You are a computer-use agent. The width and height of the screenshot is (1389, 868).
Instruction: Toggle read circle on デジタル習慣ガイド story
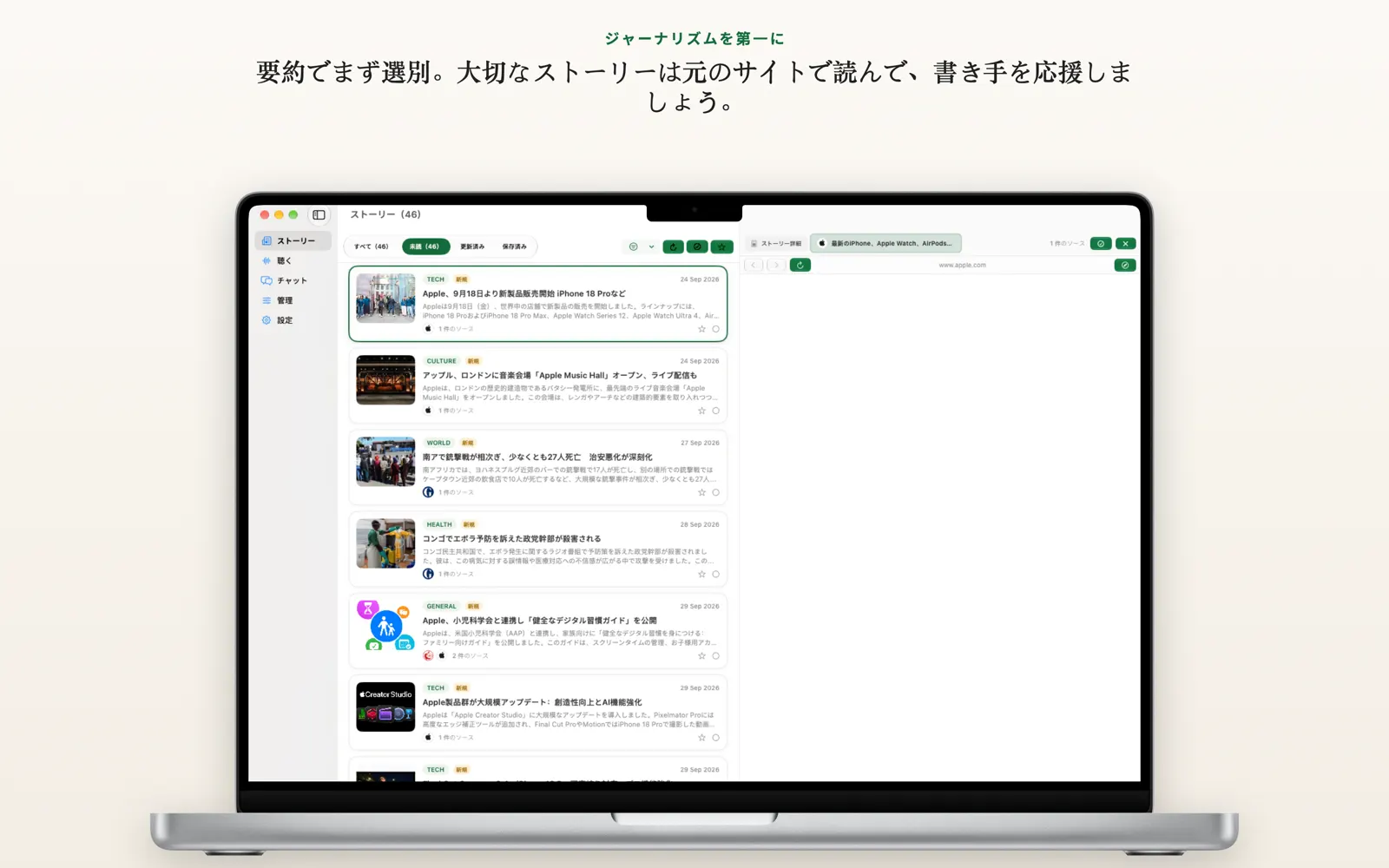pyautogui.click(x=716, y=655)
